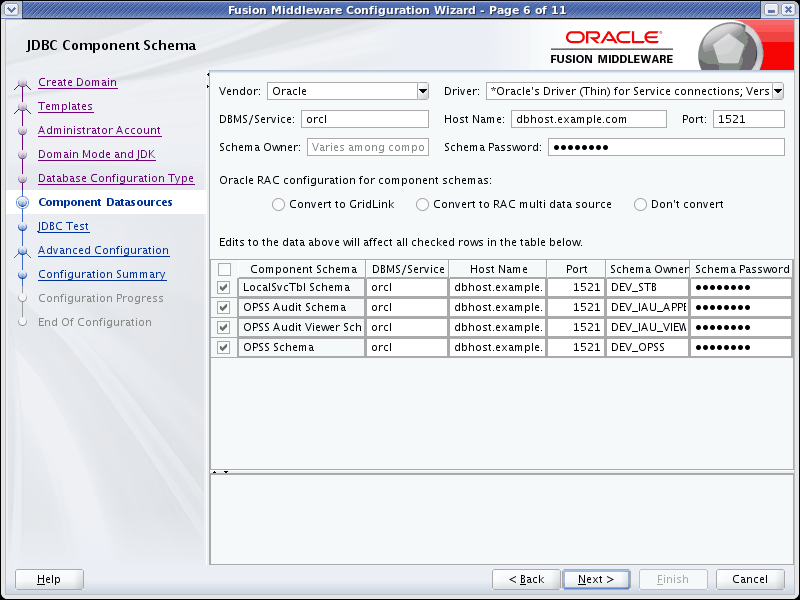The image size is (800, 600).
Task: Go to Configuration Summary step
Action: click(x=102, y=274)
